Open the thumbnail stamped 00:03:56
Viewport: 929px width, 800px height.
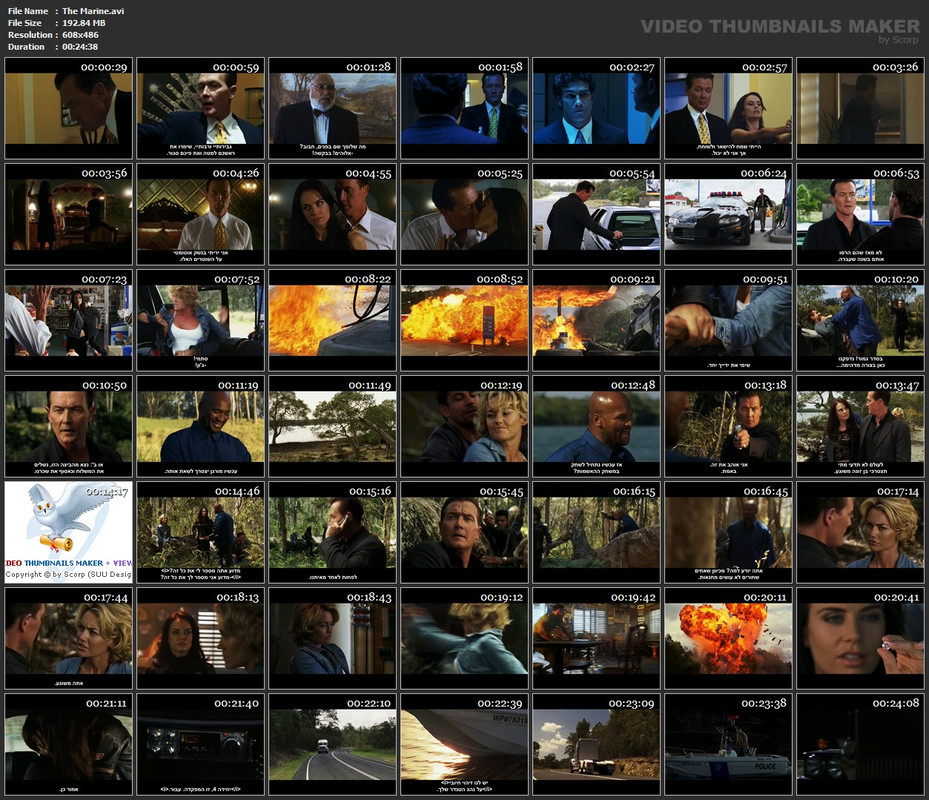pos(69,215)
